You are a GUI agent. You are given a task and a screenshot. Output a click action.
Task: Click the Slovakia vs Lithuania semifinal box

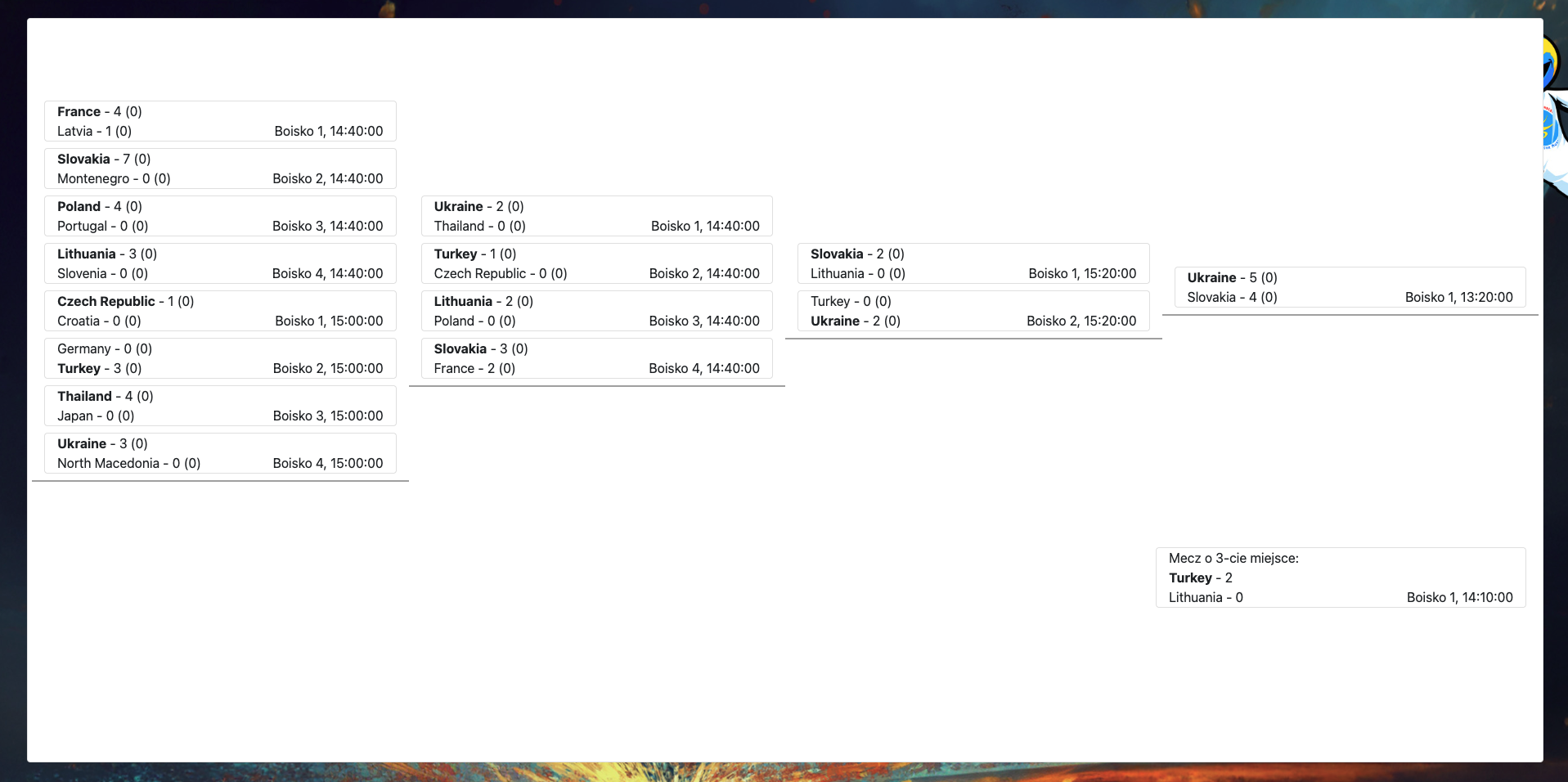[x=973, y=263]
